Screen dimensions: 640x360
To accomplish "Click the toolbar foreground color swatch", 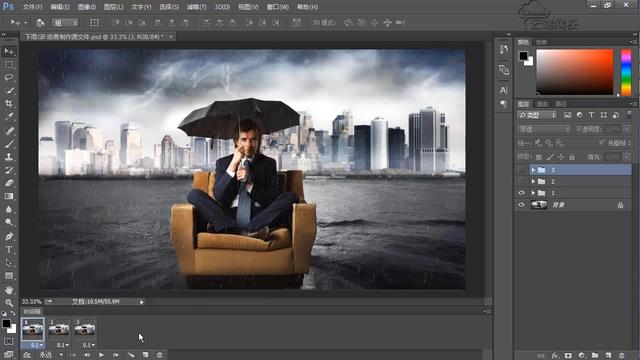I will coord(6,324).
